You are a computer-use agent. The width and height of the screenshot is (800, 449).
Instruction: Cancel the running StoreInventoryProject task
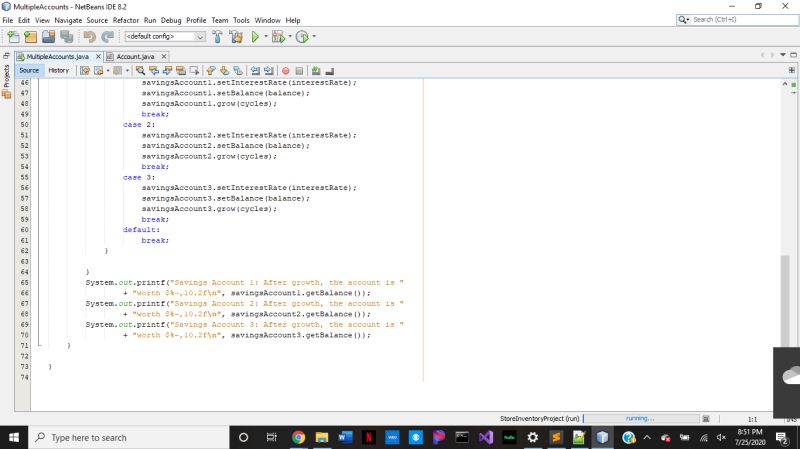[706, 418]
